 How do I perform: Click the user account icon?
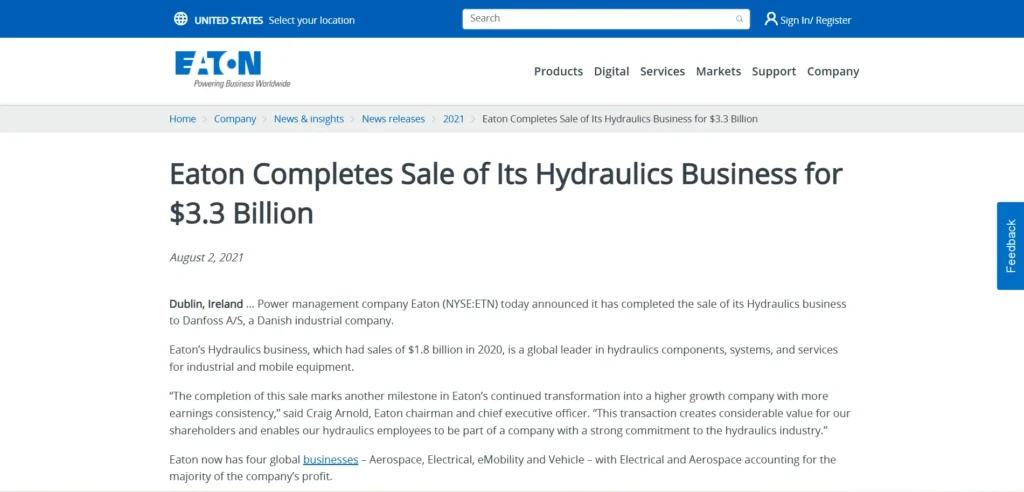click(771, 19)
